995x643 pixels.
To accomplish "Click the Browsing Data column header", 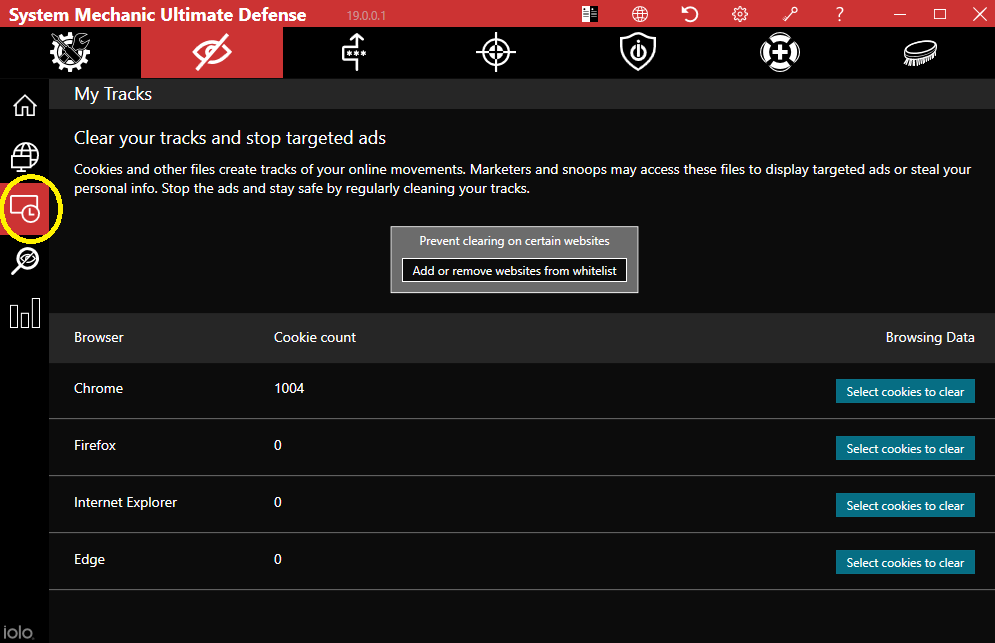I will (x=930, y=337).
